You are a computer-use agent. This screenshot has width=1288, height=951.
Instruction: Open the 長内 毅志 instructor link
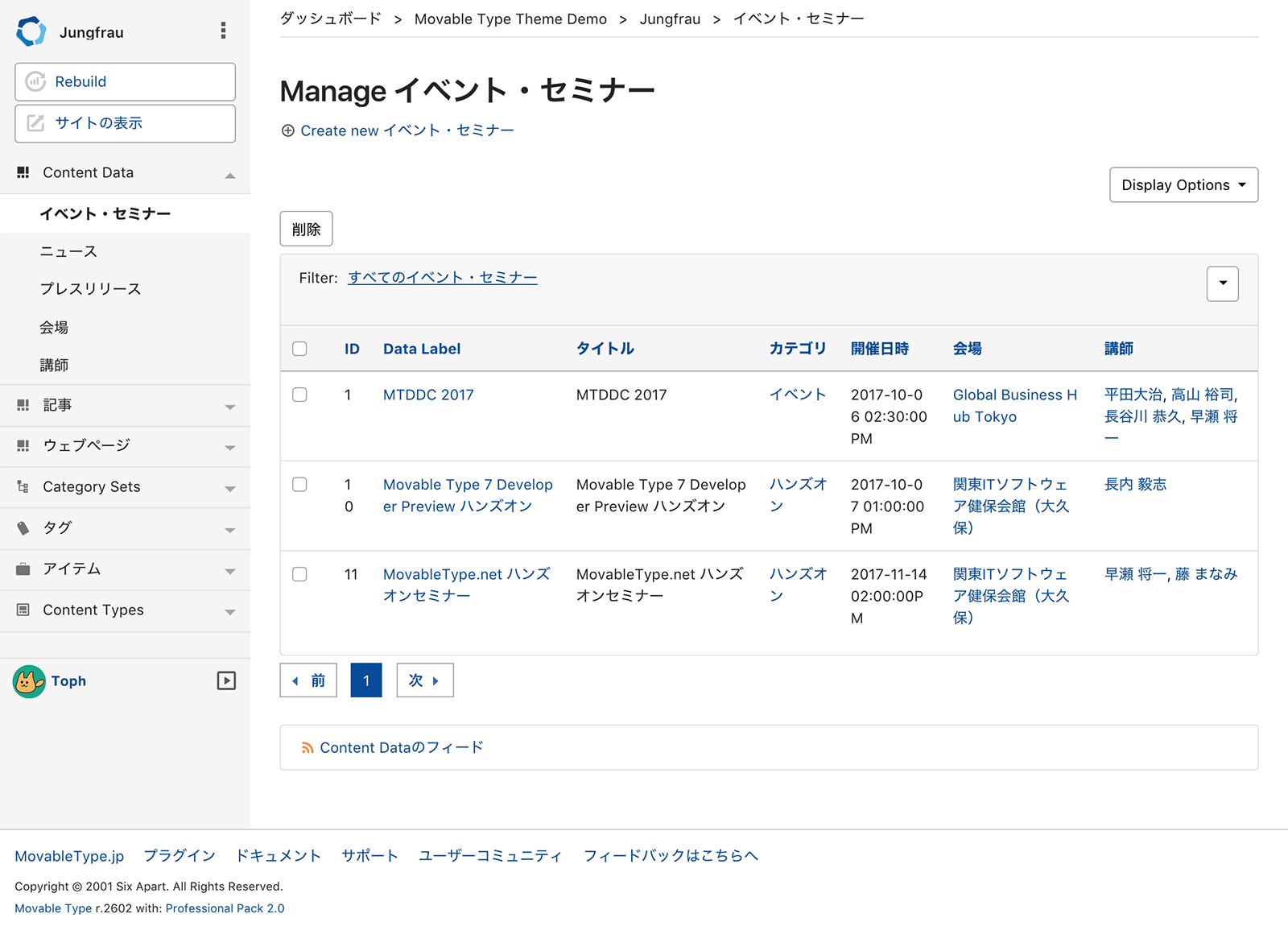point(1135,484)
